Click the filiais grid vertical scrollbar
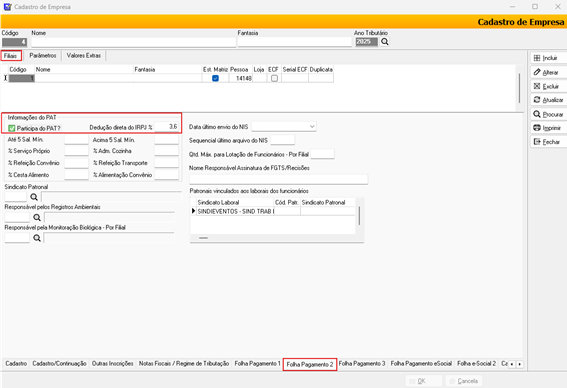This screenshot has height=388, width=567. [519, 88]
